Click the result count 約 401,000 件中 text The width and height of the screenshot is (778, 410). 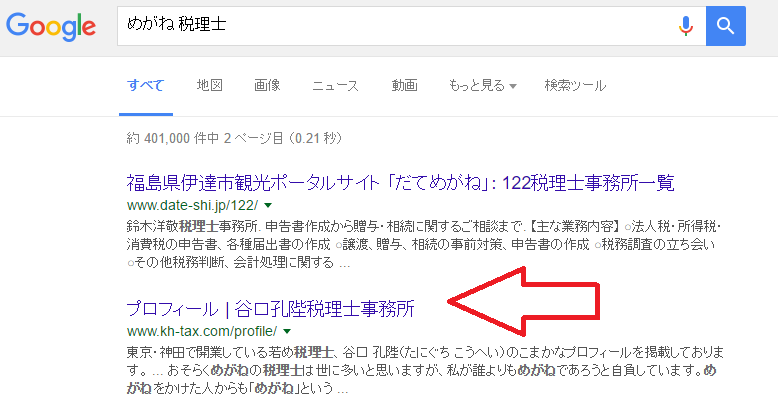pyautogui.click(x=173, y=138)
